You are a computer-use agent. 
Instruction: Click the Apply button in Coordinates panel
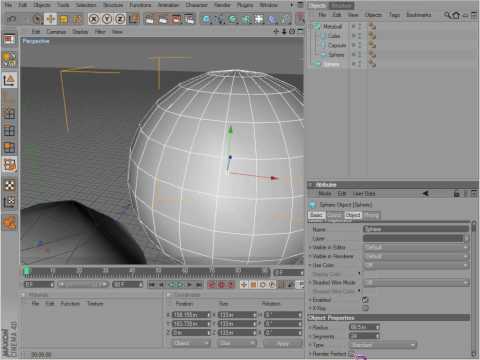point(283,343)
